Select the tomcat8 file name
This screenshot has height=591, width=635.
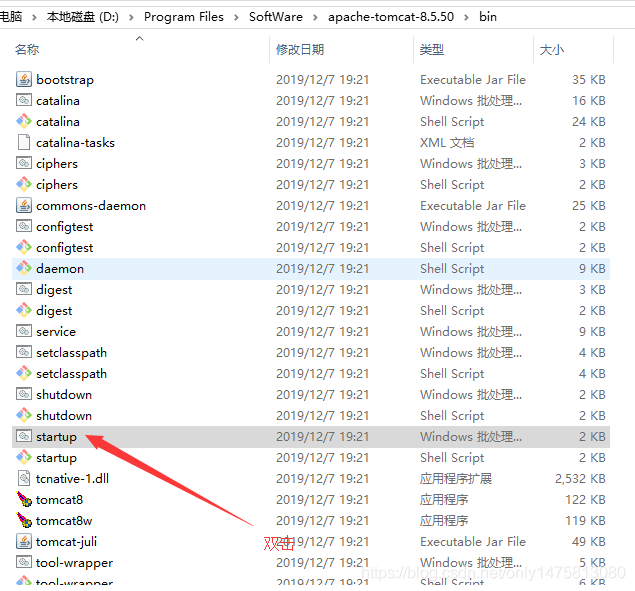pos(60,500)
